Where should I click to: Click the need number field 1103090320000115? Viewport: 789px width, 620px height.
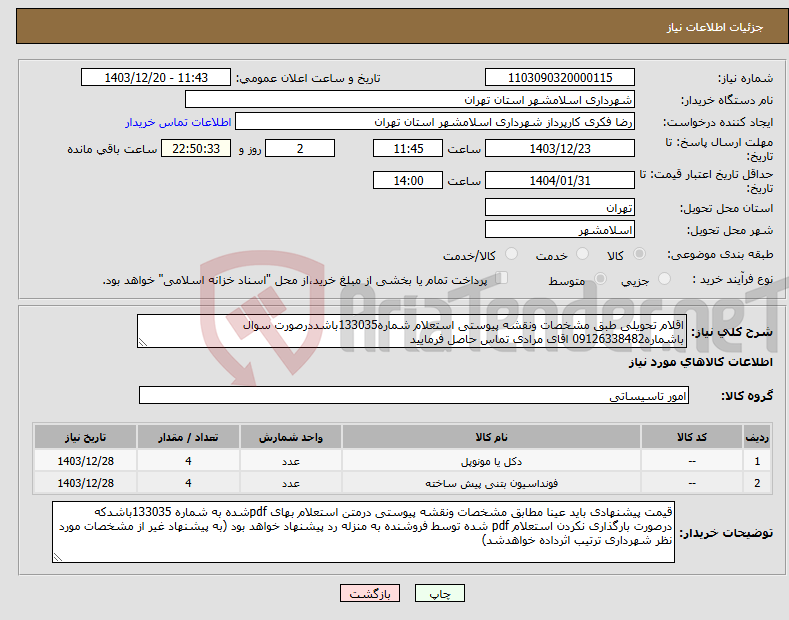(x=560, y=78)
